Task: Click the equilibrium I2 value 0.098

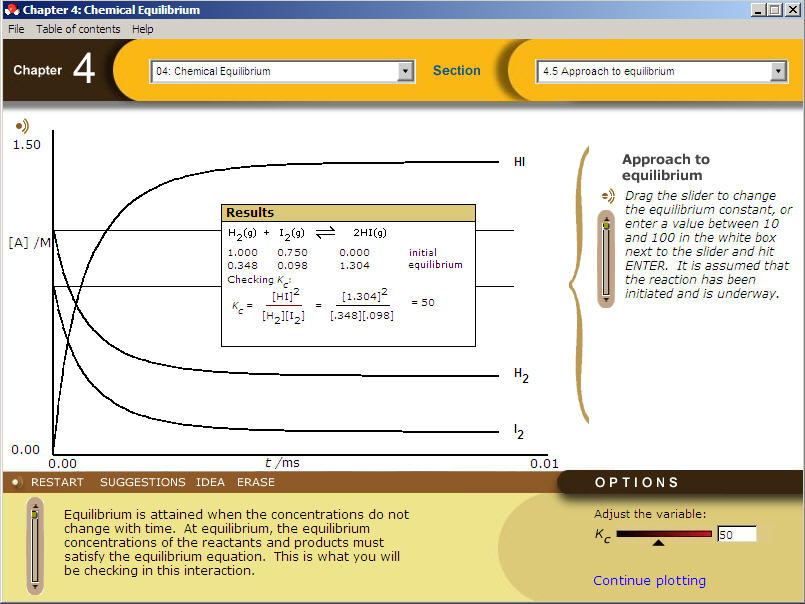Action: pos(292,266)
